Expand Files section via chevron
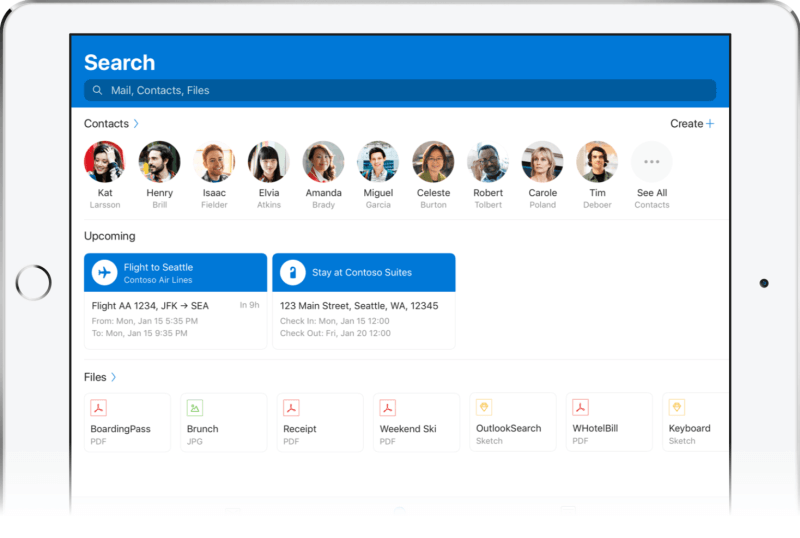 click(x=114, y=377)
